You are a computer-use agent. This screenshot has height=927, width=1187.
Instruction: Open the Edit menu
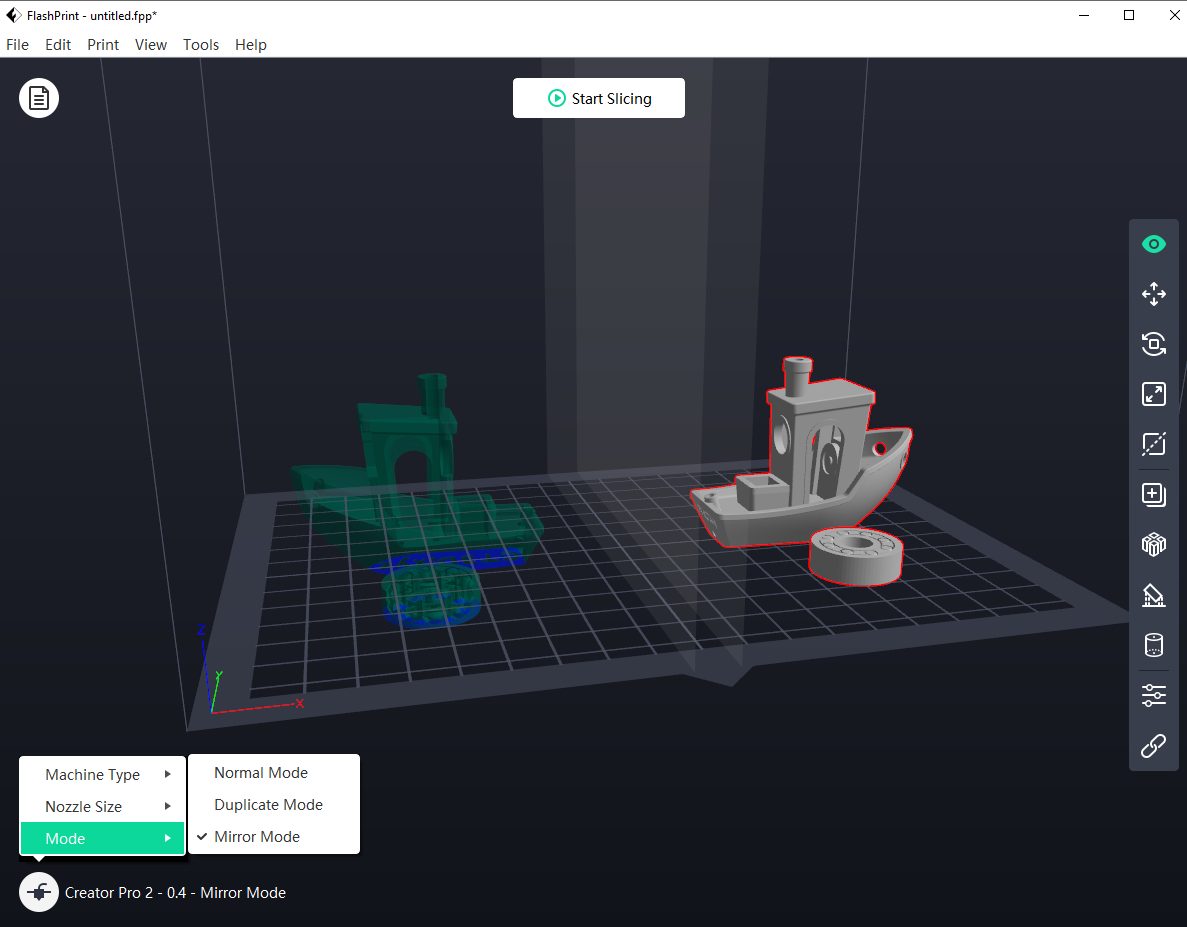point(58,45)
